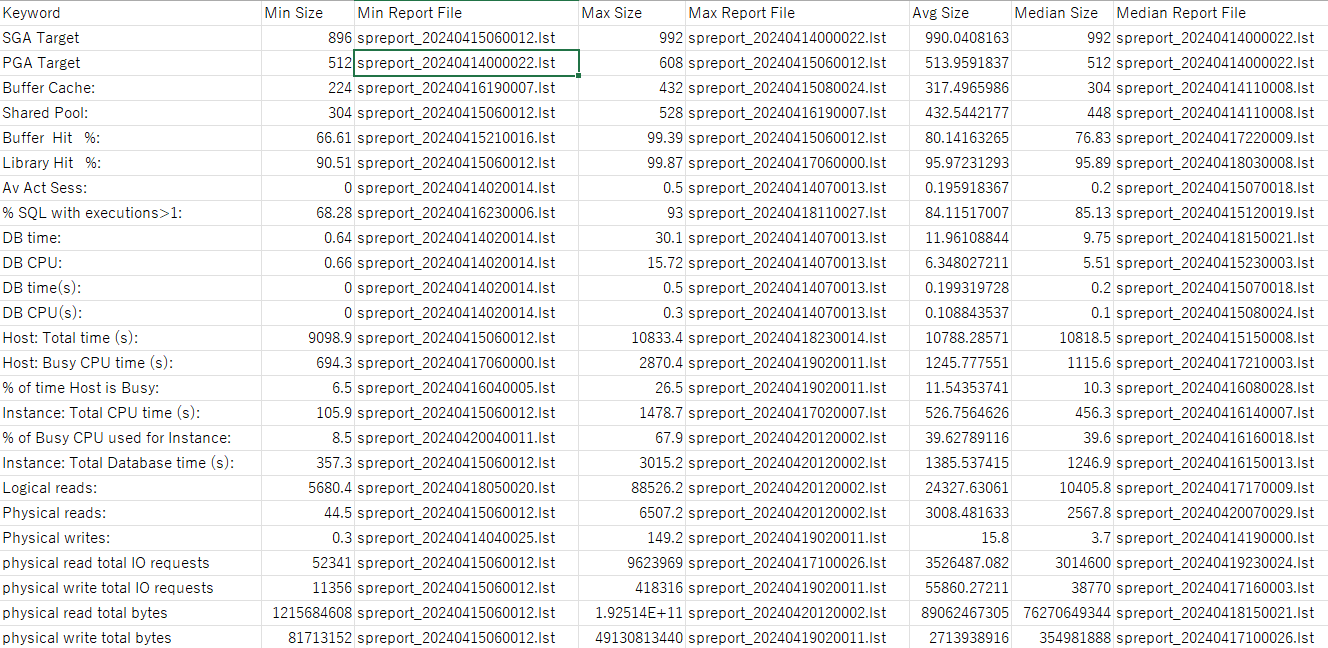Select the Buffer Hit %: cell
The height and width of the screenshot is (648, 1328).
[x=131, y=138]
